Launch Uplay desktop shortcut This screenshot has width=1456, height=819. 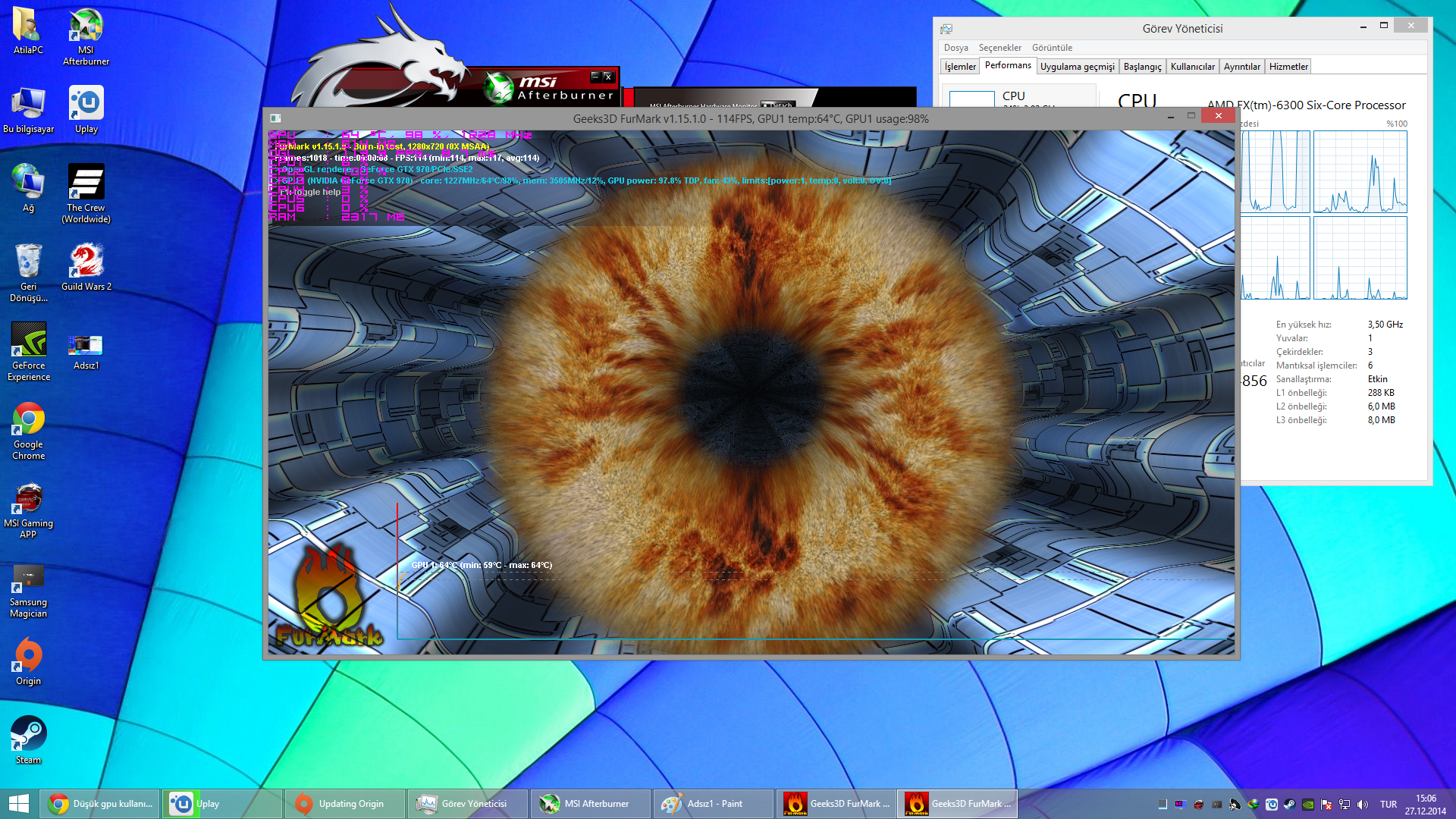coord(86,110)
